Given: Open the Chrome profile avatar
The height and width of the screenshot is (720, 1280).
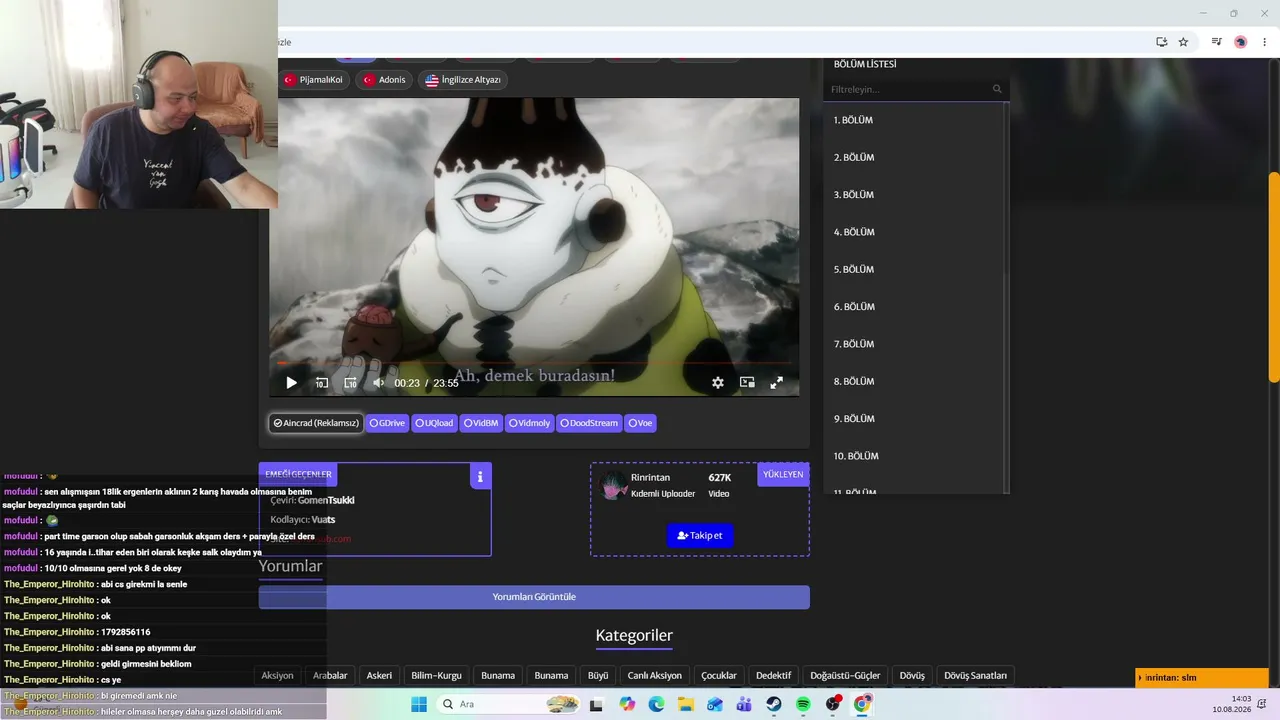Looking at the screenshot, I should pyautogui.click(x=1241, y=42).
